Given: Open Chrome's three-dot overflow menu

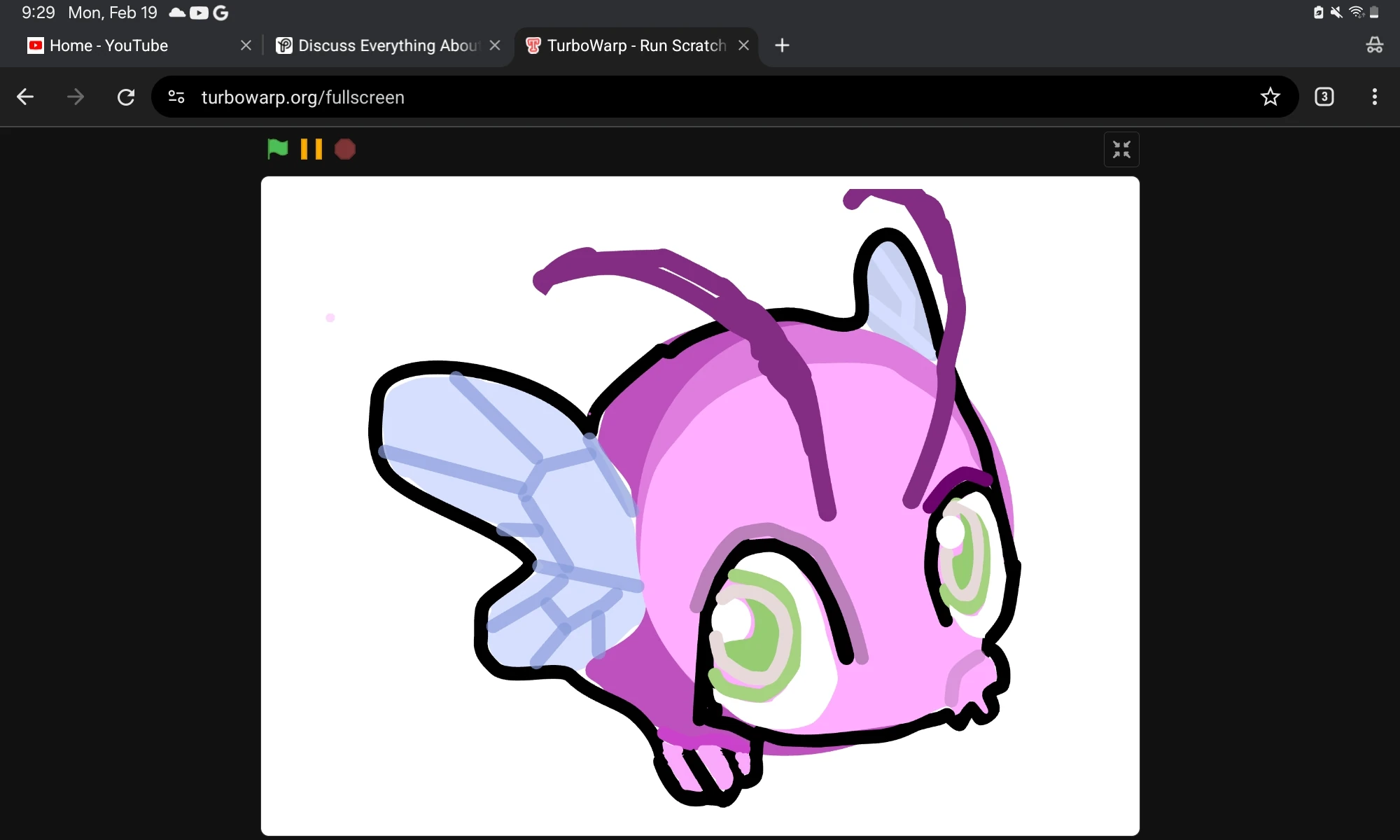Looking at the screenshot, I should click(1374, 97).
